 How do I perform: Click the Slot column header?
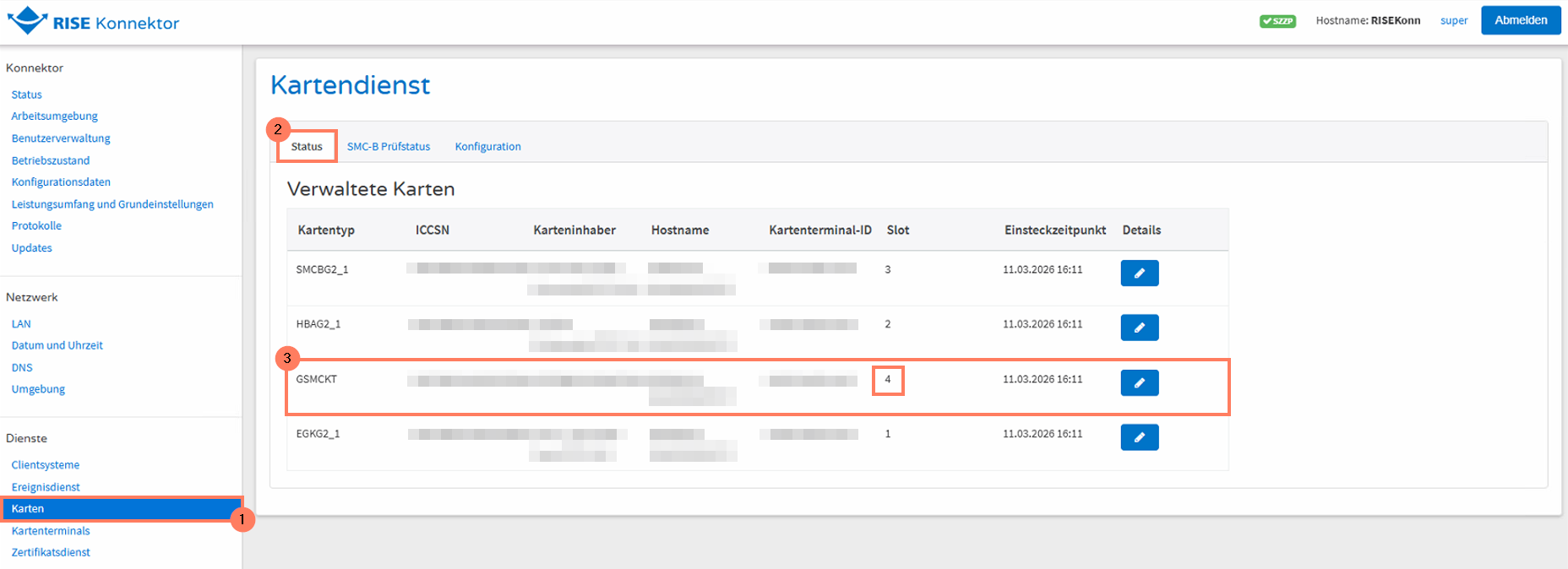tap(898, 230)
